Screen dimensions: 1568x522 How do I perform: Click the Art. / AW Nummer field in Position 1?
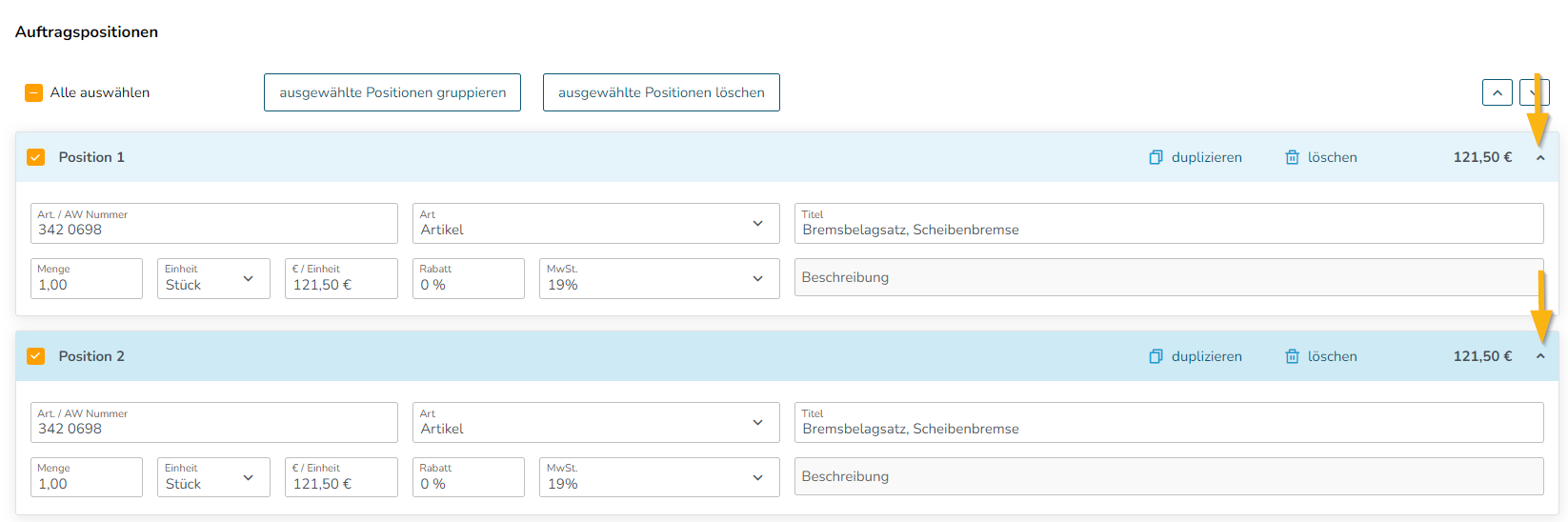tap(214, 223)
